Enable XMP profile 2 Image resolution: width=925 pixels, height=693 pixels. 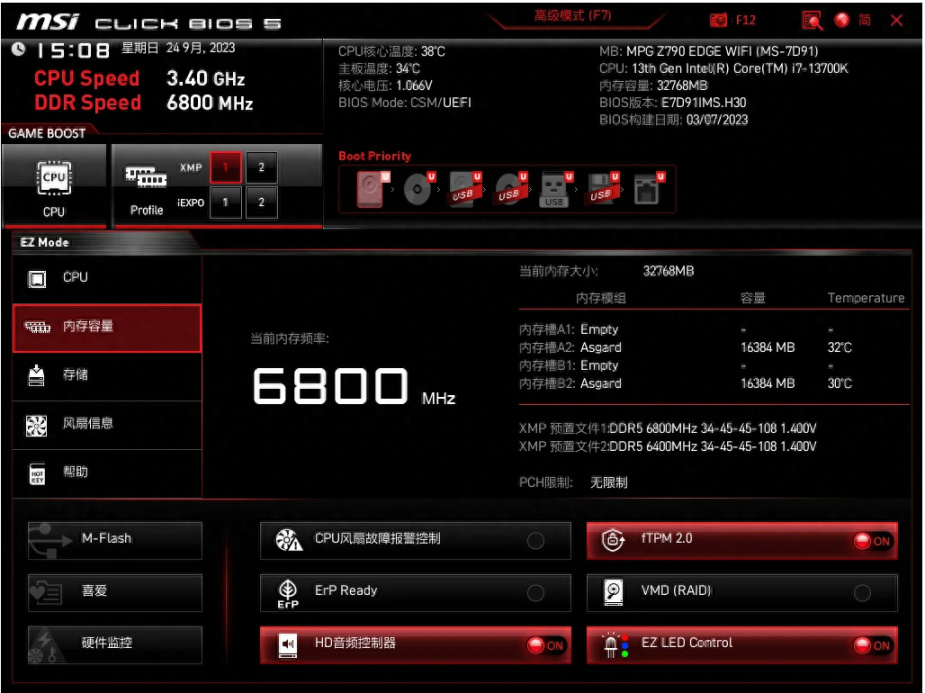(x=261, y=167)
